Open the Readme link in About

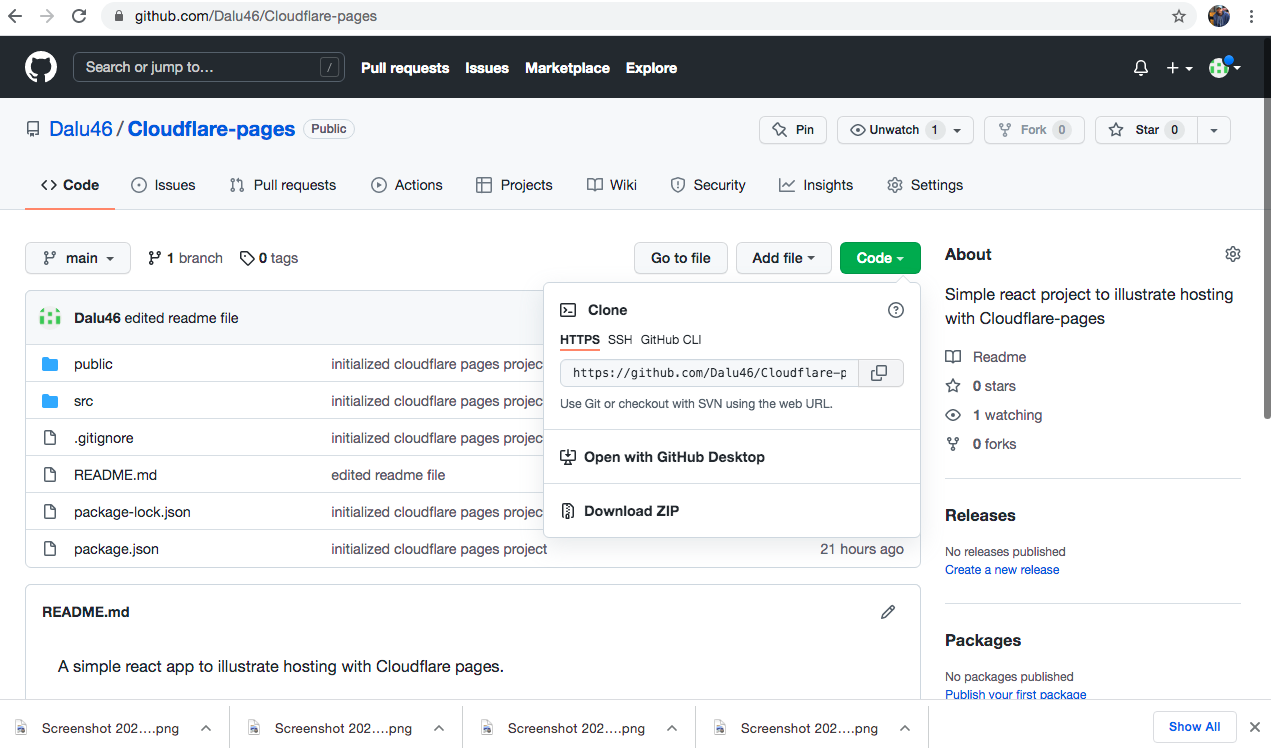[986, 357]
